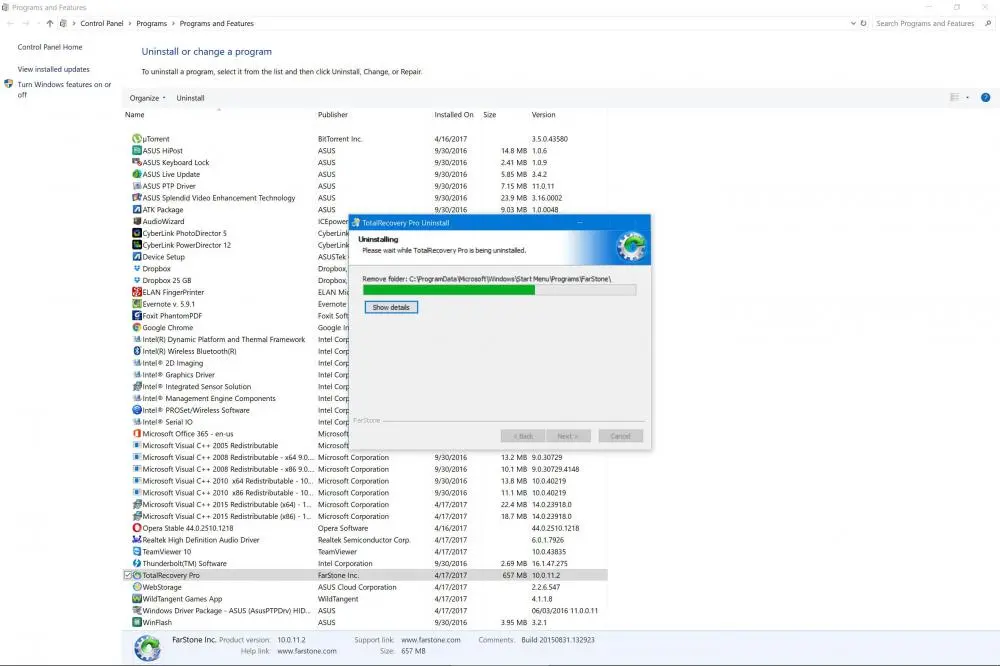Select the ASUS Keyboard Lock icon
The height and width of the screenshot is (666, 1000).
coord(136,162)
